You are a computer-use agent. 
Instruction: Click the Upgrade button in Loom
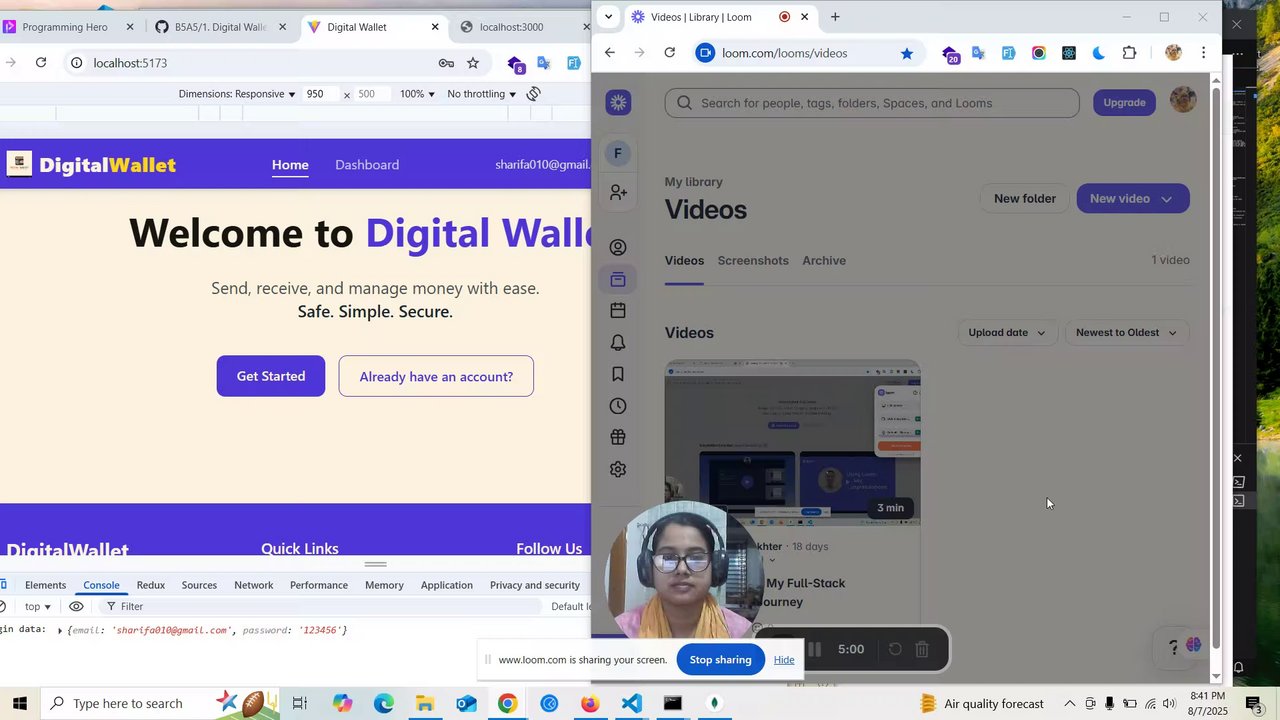pos(1124,102)
